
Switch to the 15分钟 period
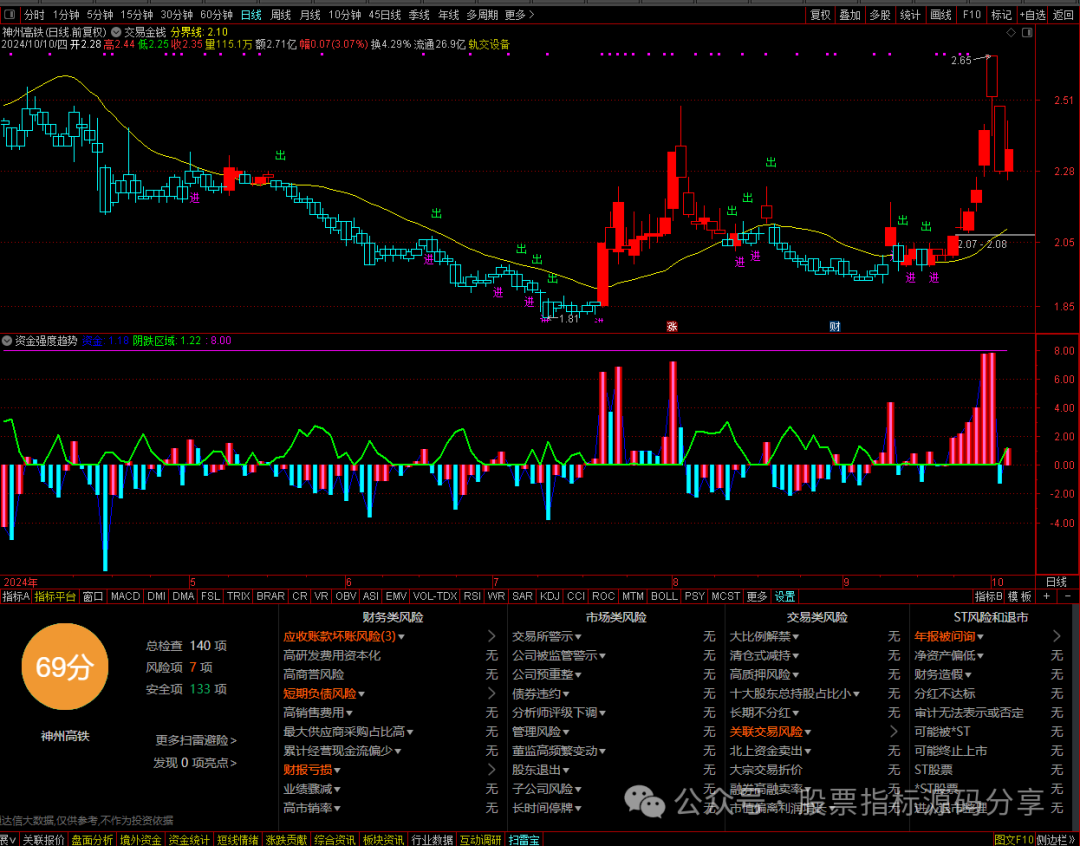point(136,14)
